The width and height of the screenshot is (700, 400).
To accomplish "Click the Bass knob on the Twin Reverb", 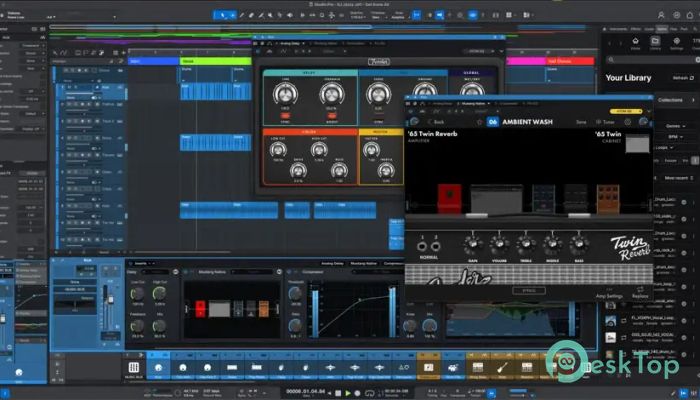I will tap(579, 245).
